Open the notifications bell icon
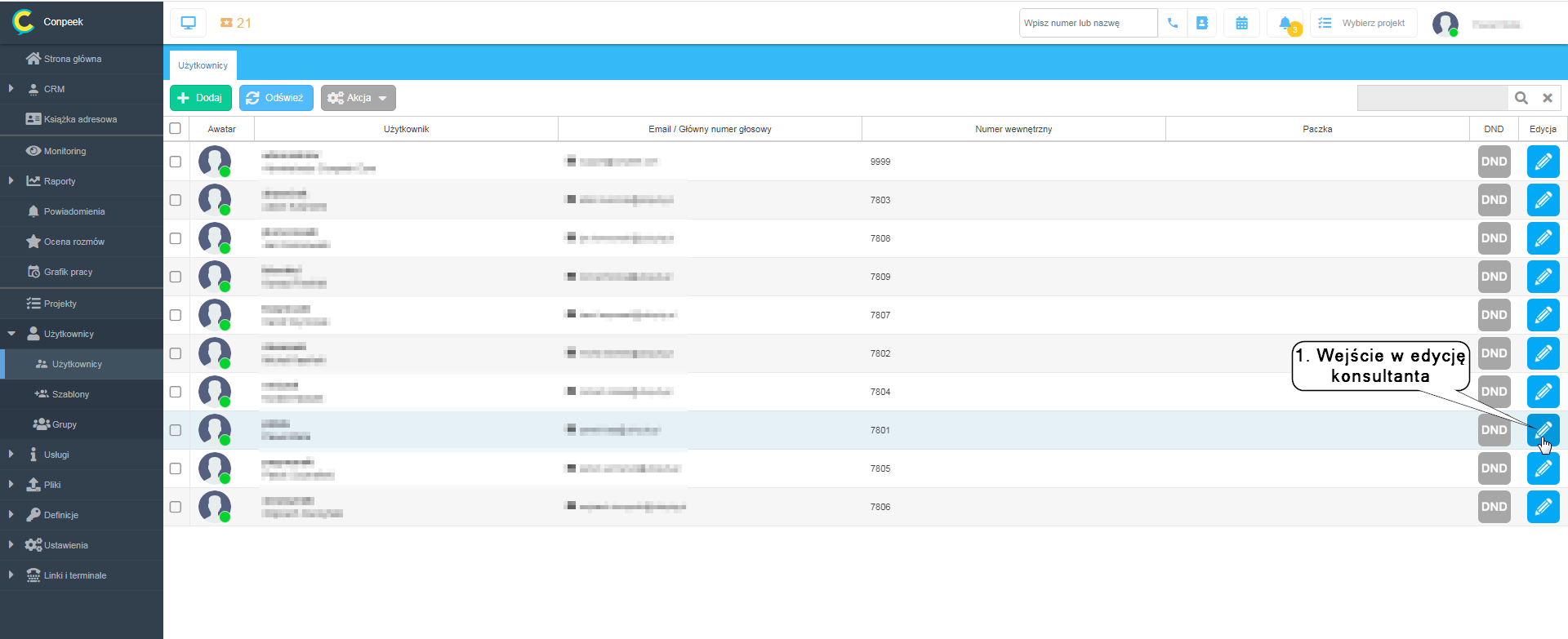The width and height of the screenshot is (1568, 639). [x=1285, y=23]
